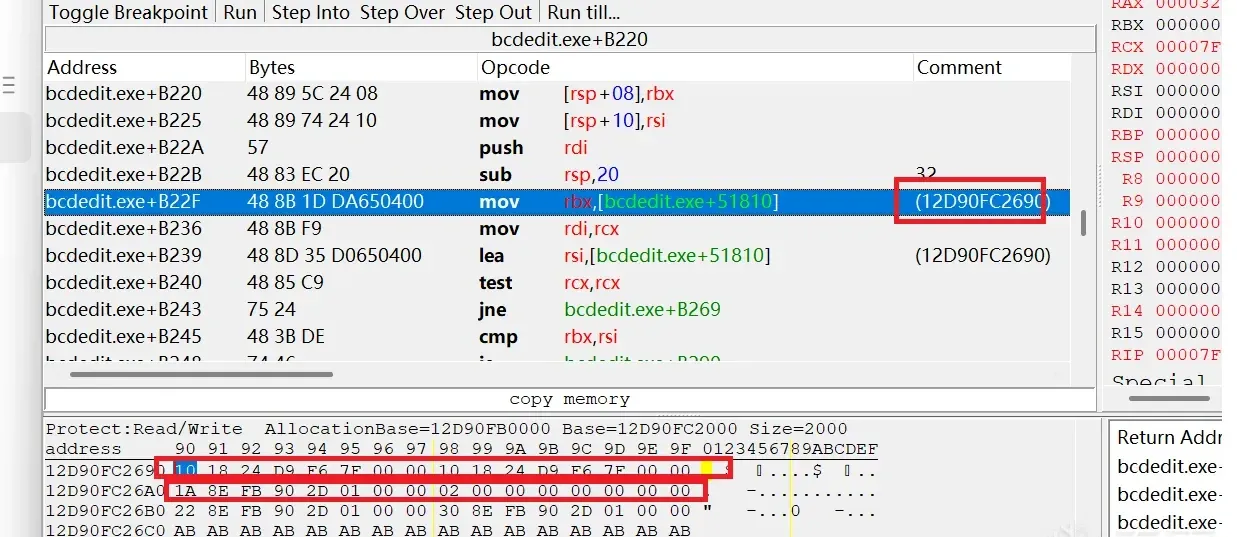Click the RDI register value
1237x537 pixels.
pos(1186,113)
